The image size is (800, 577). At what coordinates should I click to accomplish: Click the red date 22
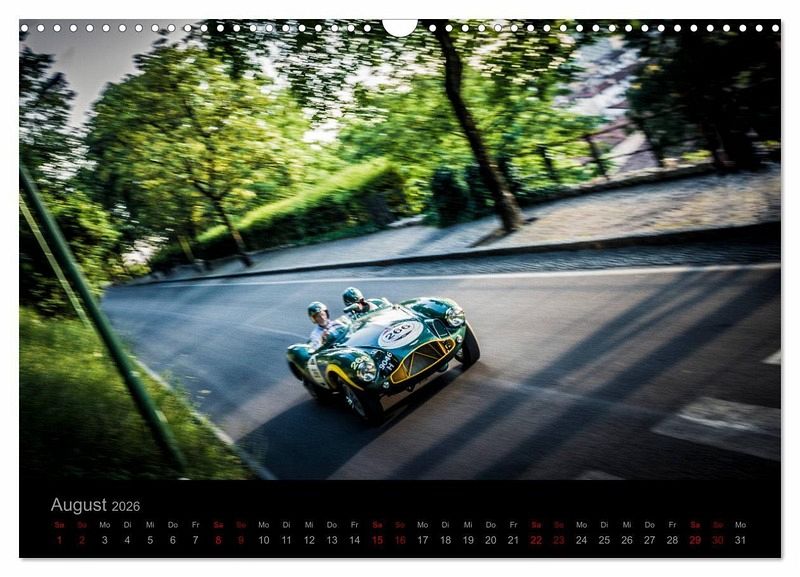point(536,540)
